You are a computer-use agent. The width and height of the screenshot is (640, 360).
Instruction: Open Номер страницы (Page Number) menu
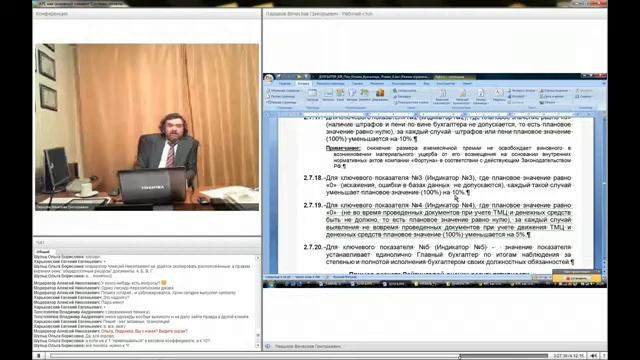coord(481,97)
